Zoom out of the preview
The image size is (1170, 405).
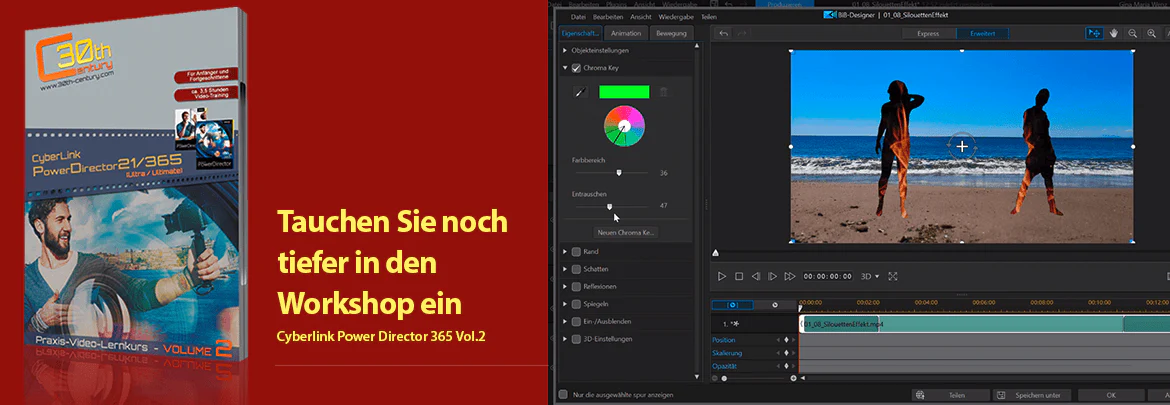[x=1133, y=34]
